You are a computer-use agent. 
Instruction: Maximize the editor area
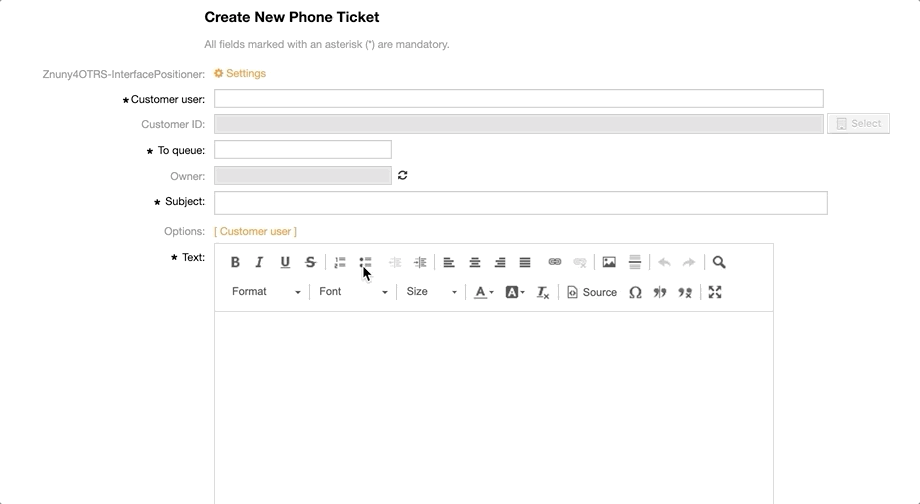click(x=715, y=292)
